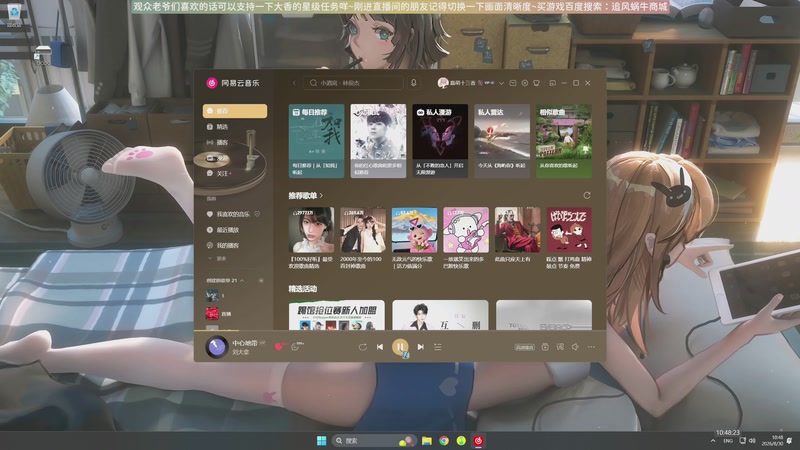Open lyrics display icon in player bar
The width and height of the screenshot is (800, 450).
(x=560, y=347)
